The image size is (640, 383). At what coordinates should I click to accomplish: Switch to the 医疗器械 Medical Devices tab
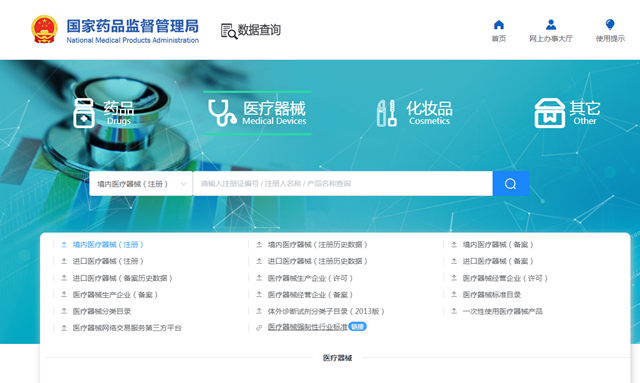(257, 113)
